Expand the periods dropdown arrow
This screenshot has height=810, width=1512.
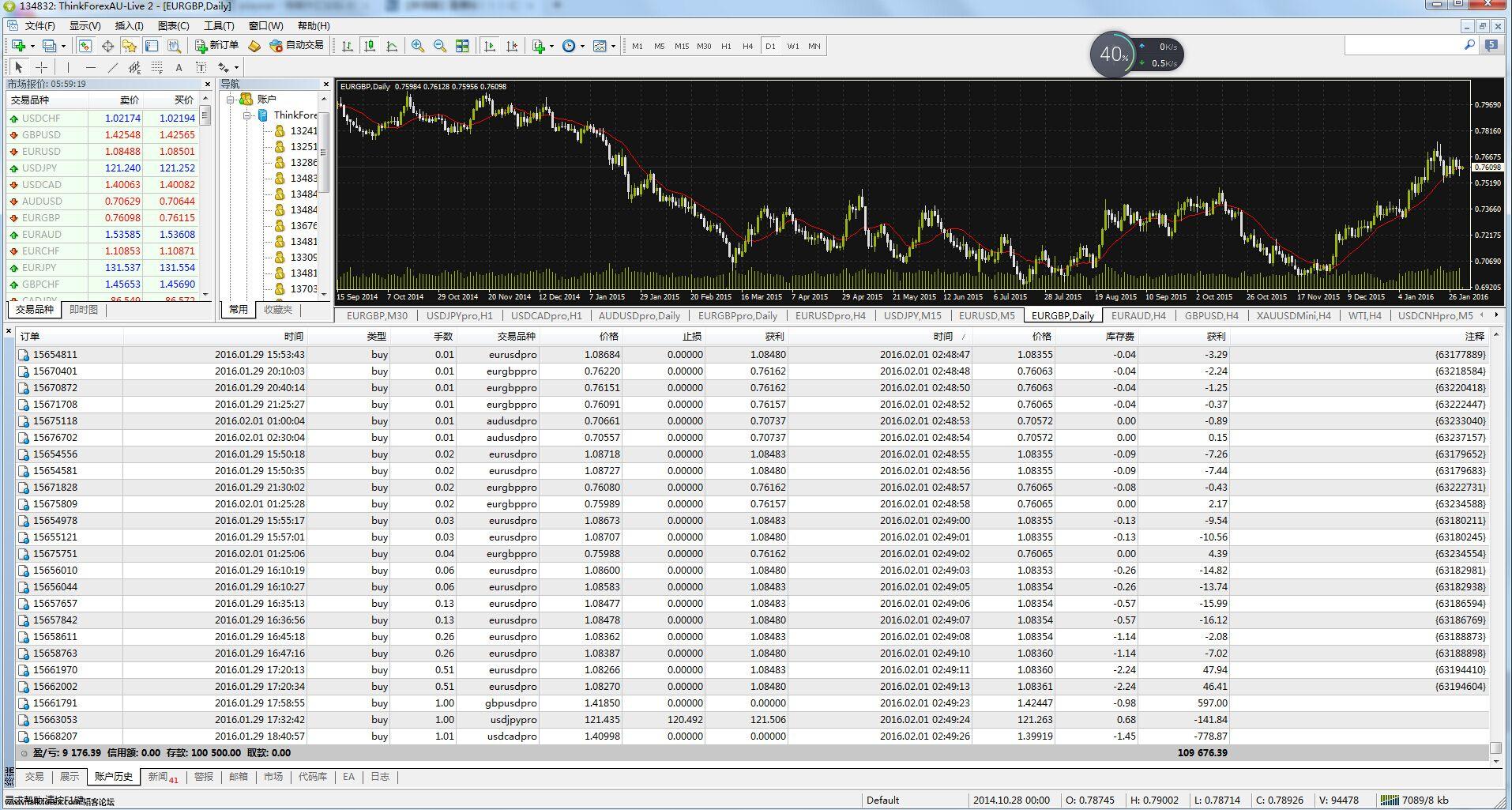click(x=582, y=46)
